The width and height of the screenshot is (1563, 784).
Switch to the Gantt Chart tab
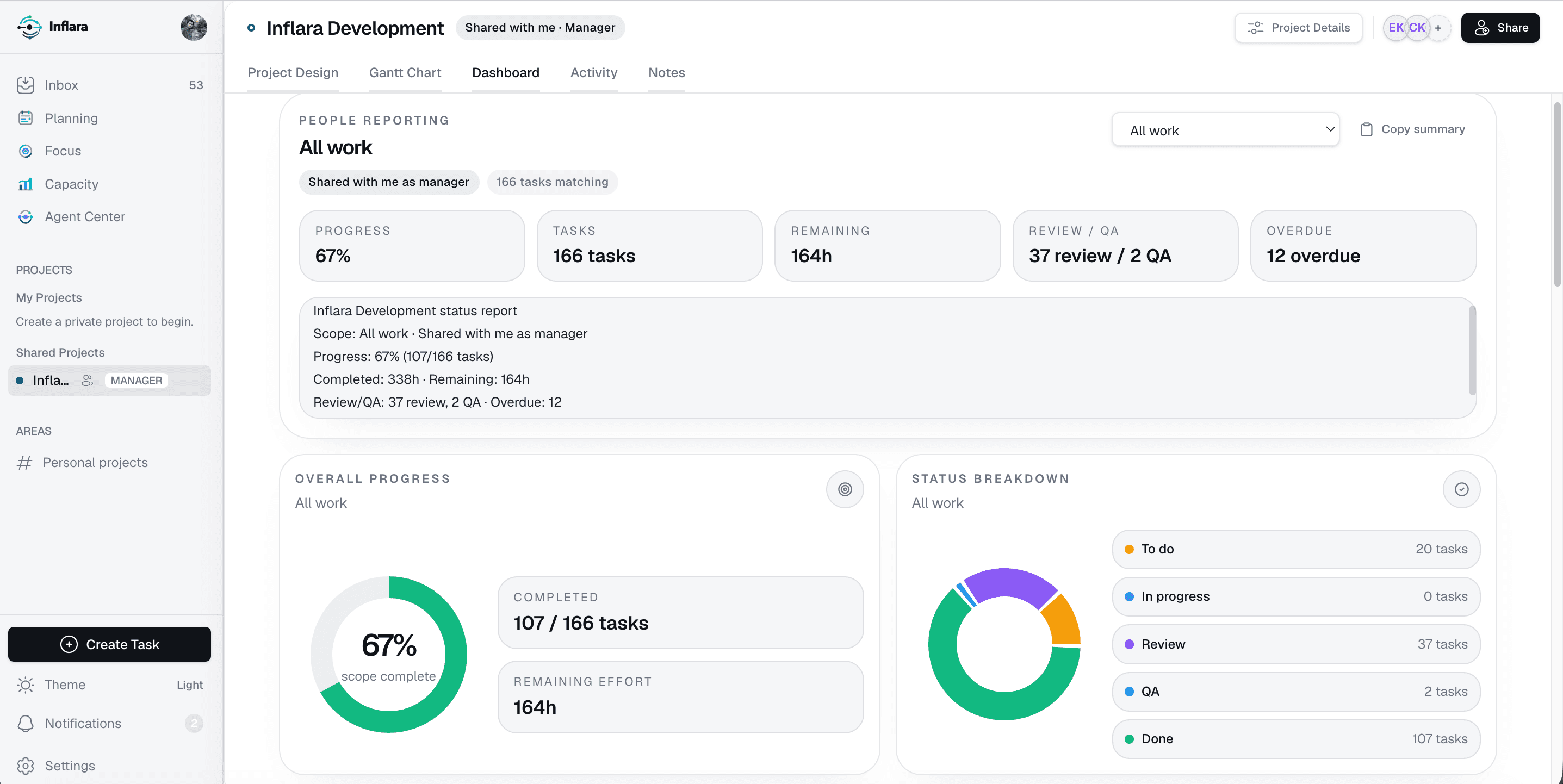[x=405, y=73]
